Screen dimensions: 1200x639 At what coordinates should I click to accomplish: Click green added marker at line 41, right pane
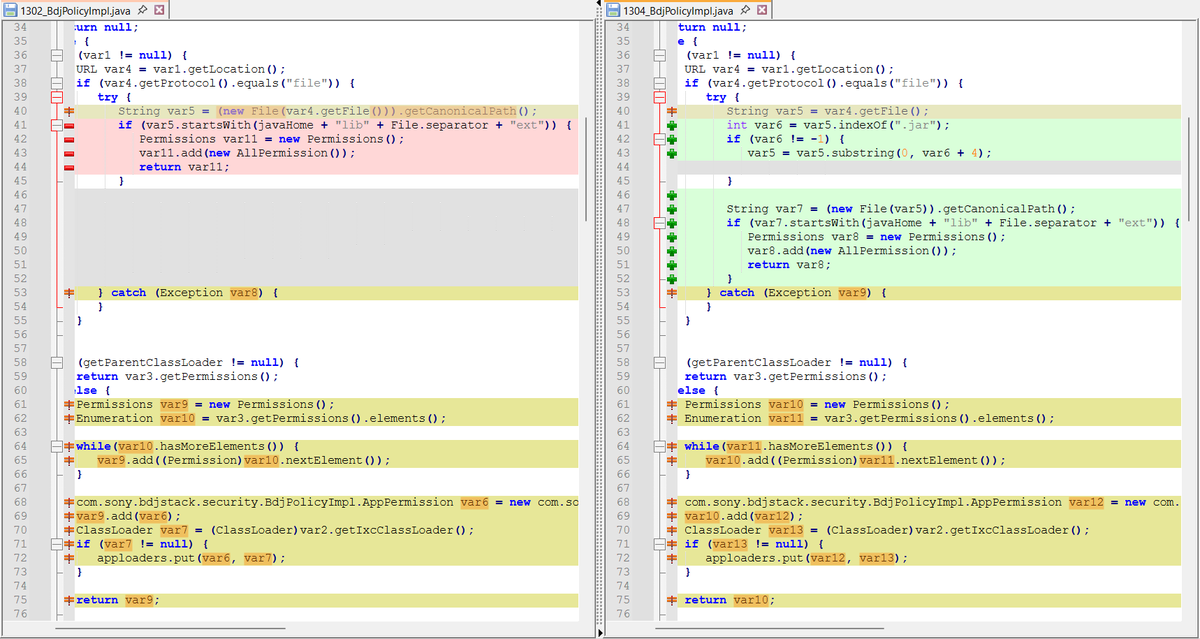673,125
